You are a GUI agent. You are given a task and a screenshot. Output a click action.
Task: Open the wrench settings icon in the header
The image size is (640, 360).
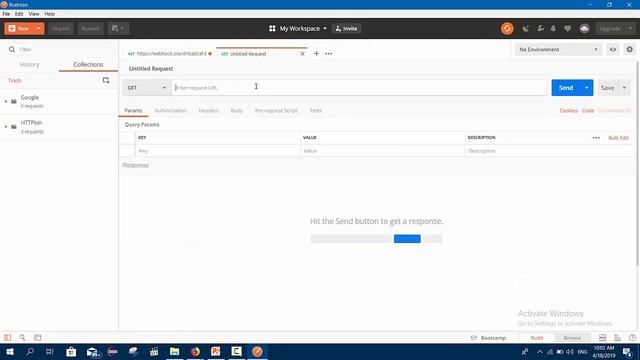540,29
